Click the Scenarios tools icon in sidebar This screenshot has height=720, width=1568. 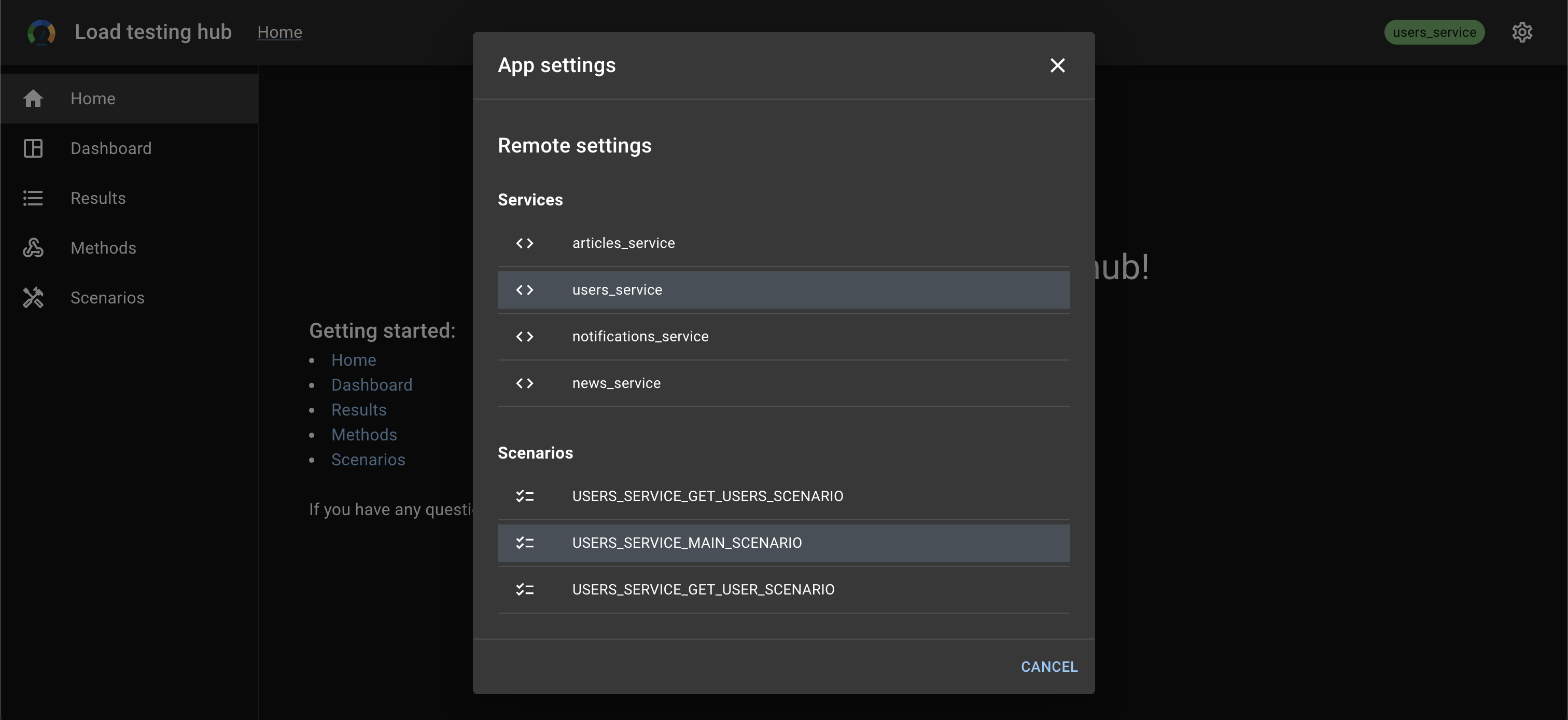33,297
